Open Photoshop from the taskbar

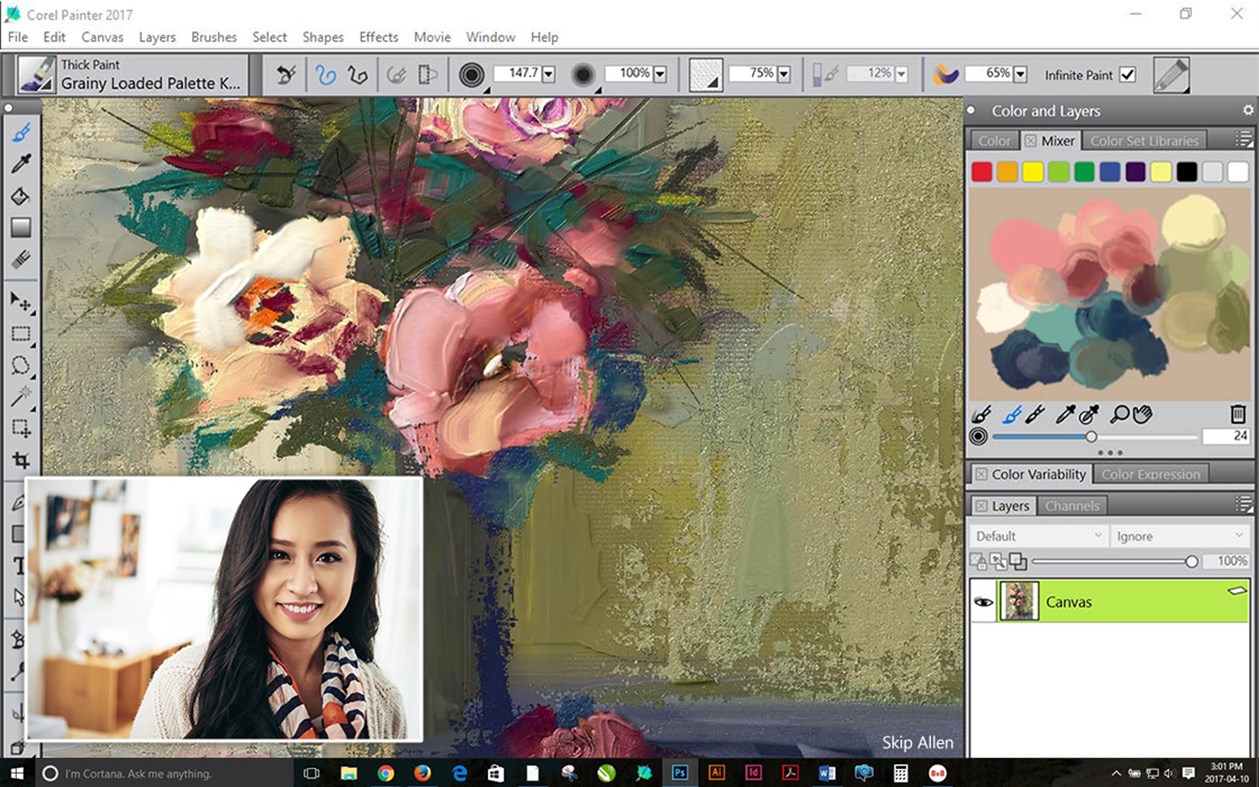click(681, 772)
